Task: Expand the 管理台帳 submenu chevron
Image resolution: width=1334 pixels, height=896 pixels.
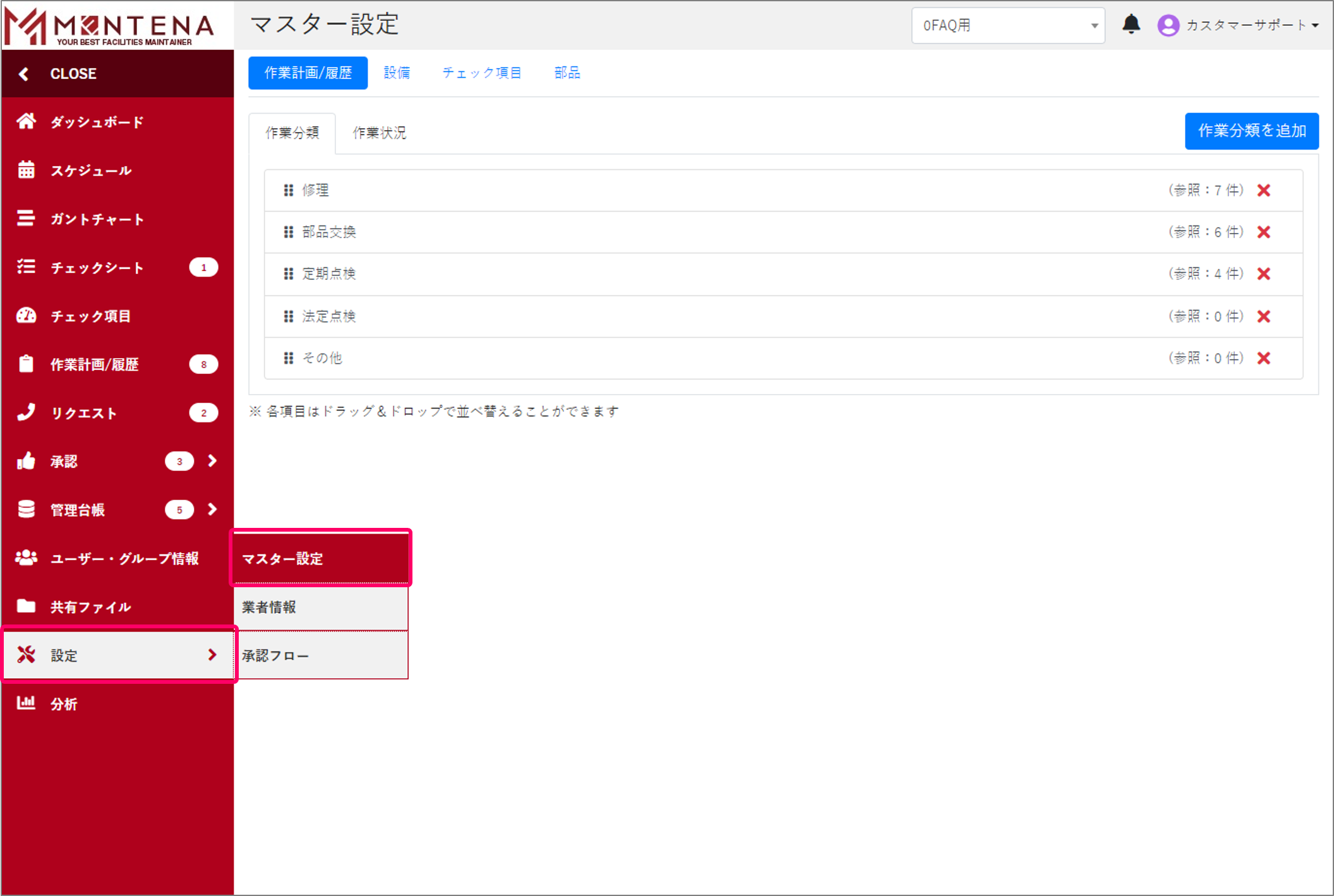Action: (x=212, y=510)
